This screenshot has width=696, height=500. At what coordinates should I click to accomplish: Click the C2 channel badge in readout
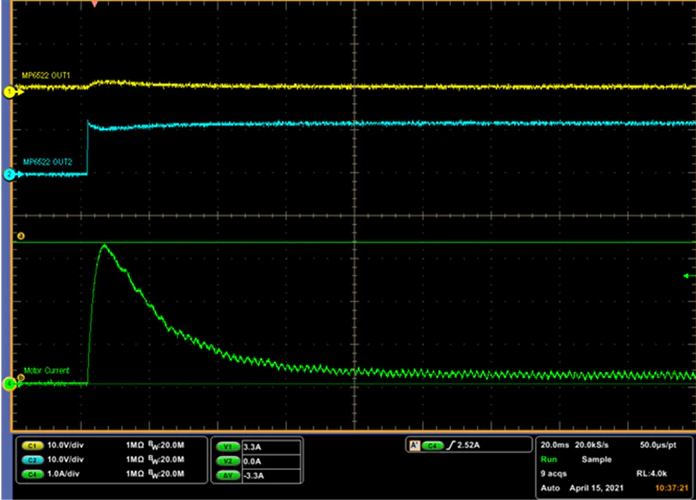(31, 459)
